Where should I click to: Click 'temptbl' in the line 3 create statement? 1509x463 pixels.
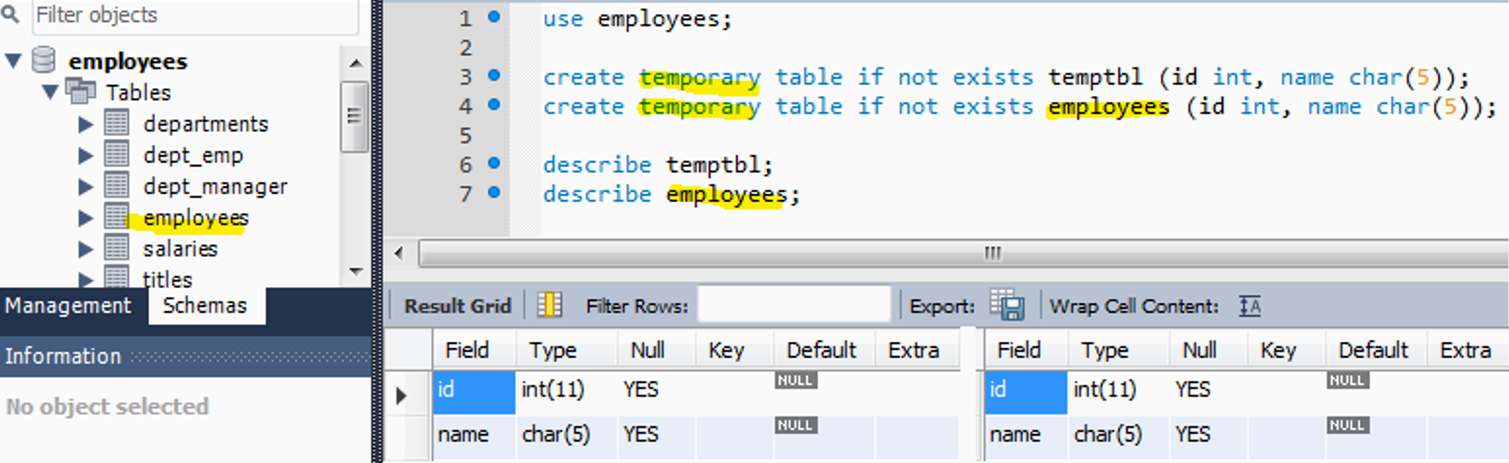(x=1096, y=77)
